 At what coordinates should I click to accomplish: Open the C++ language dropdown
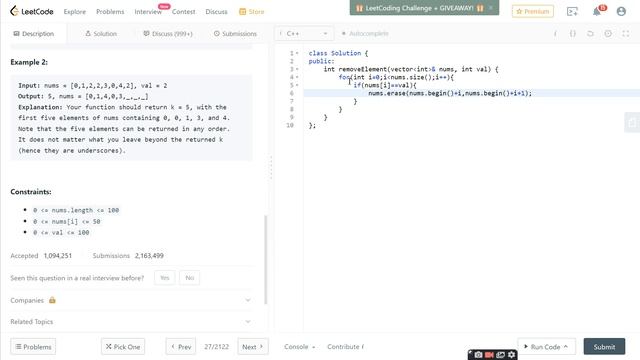[x=304, y=33]
